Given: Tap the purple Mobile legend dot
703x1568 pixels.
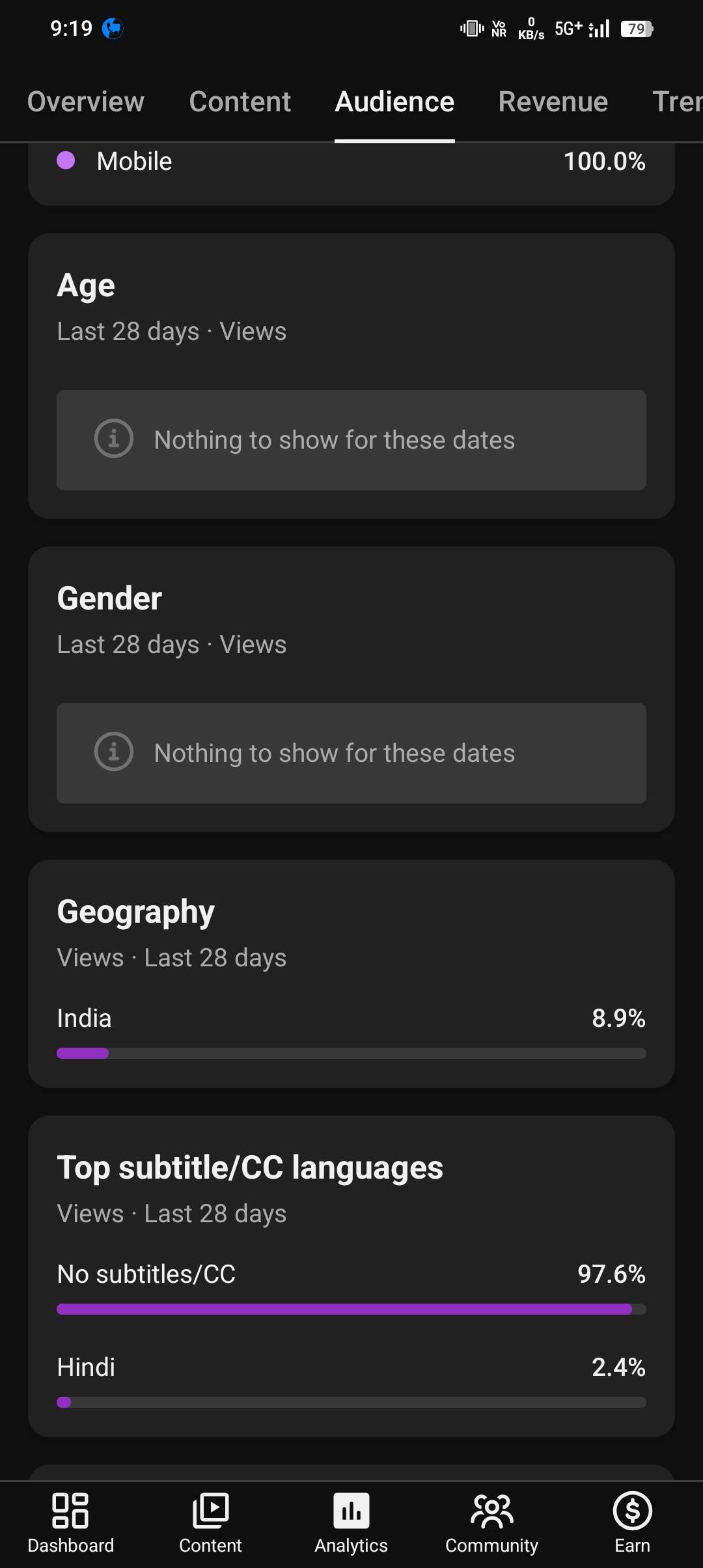Looking at the screenshot, I should (x=66, y=161).
